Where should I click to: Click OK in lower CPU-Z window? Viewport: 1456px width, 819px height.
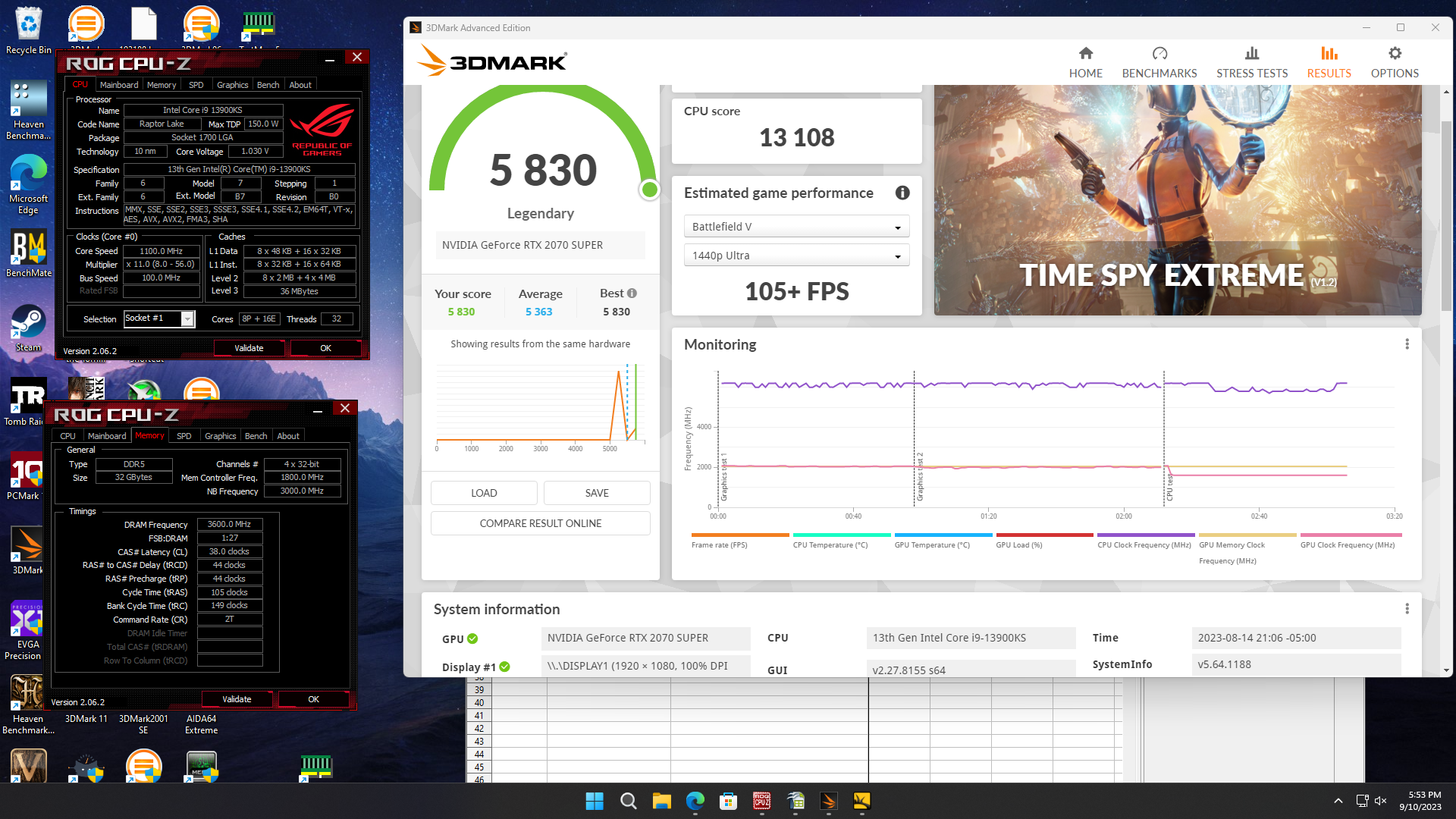[x=313, y=699]
